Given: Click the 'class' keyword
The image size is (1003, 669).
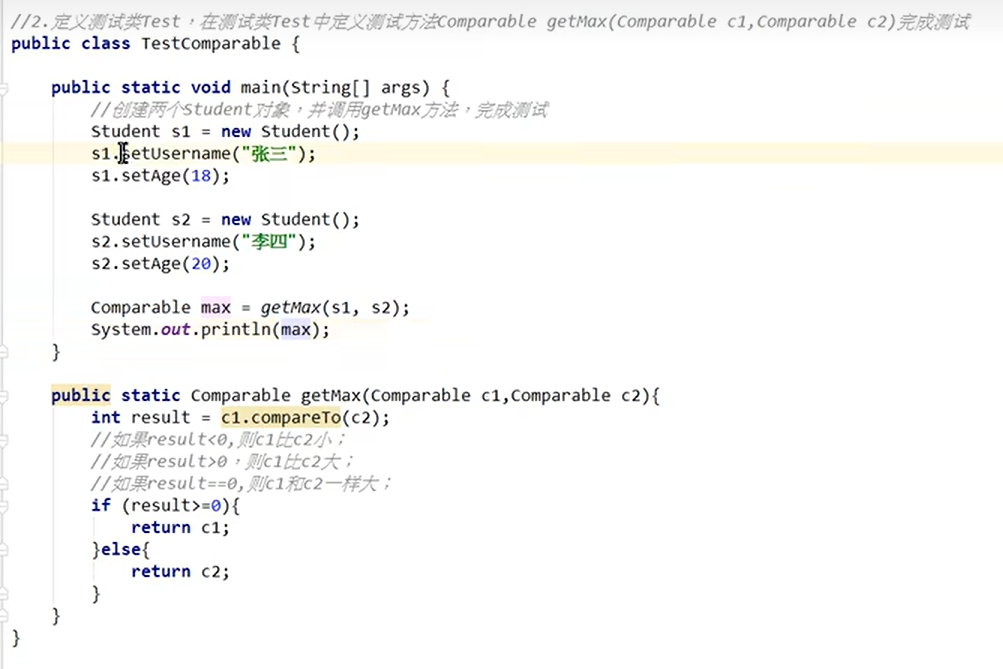Looking at the screenshot, I should tap(106, 43).
